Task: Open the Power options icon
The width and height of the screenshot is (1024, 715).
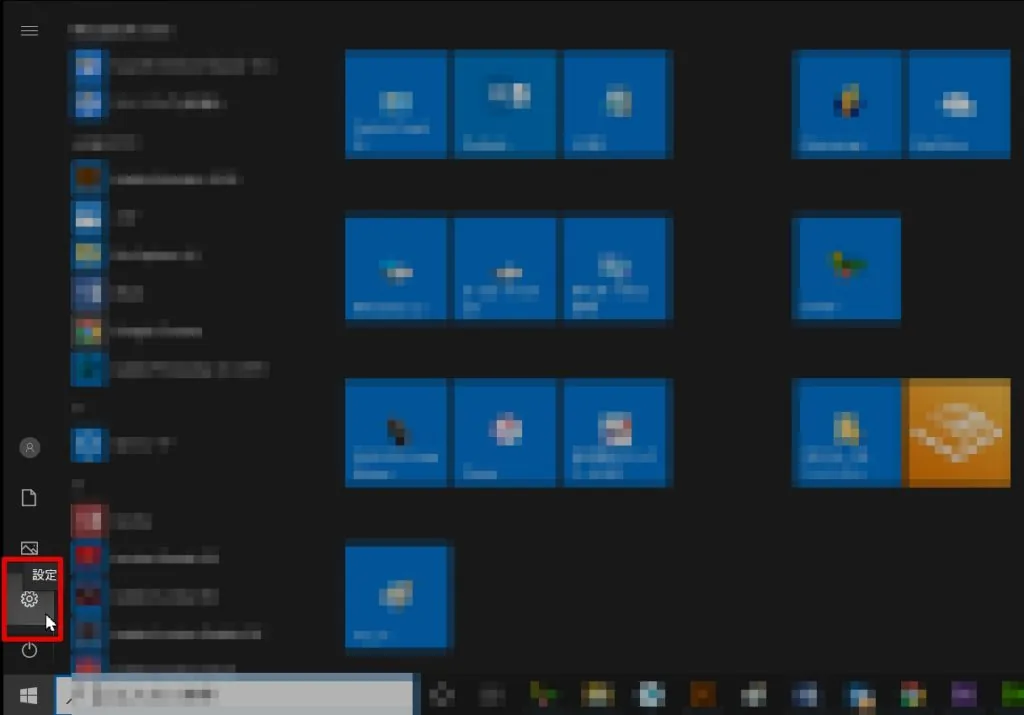Action: point(29,650)
